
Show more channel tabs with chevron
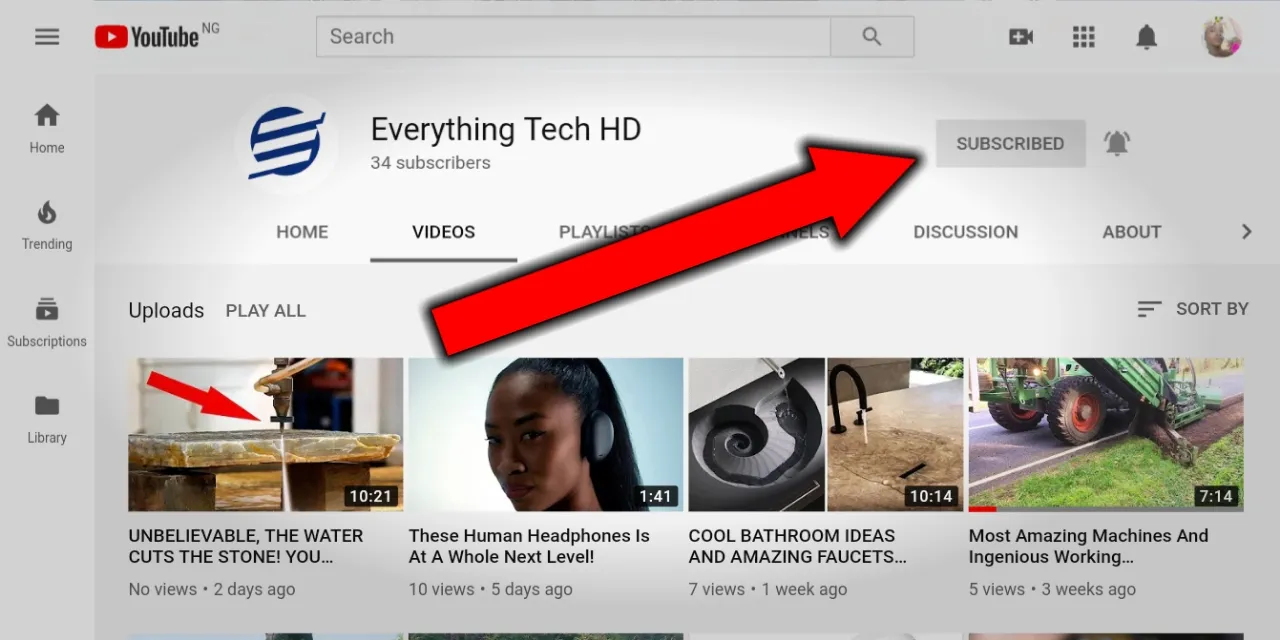pos(1246,232)
